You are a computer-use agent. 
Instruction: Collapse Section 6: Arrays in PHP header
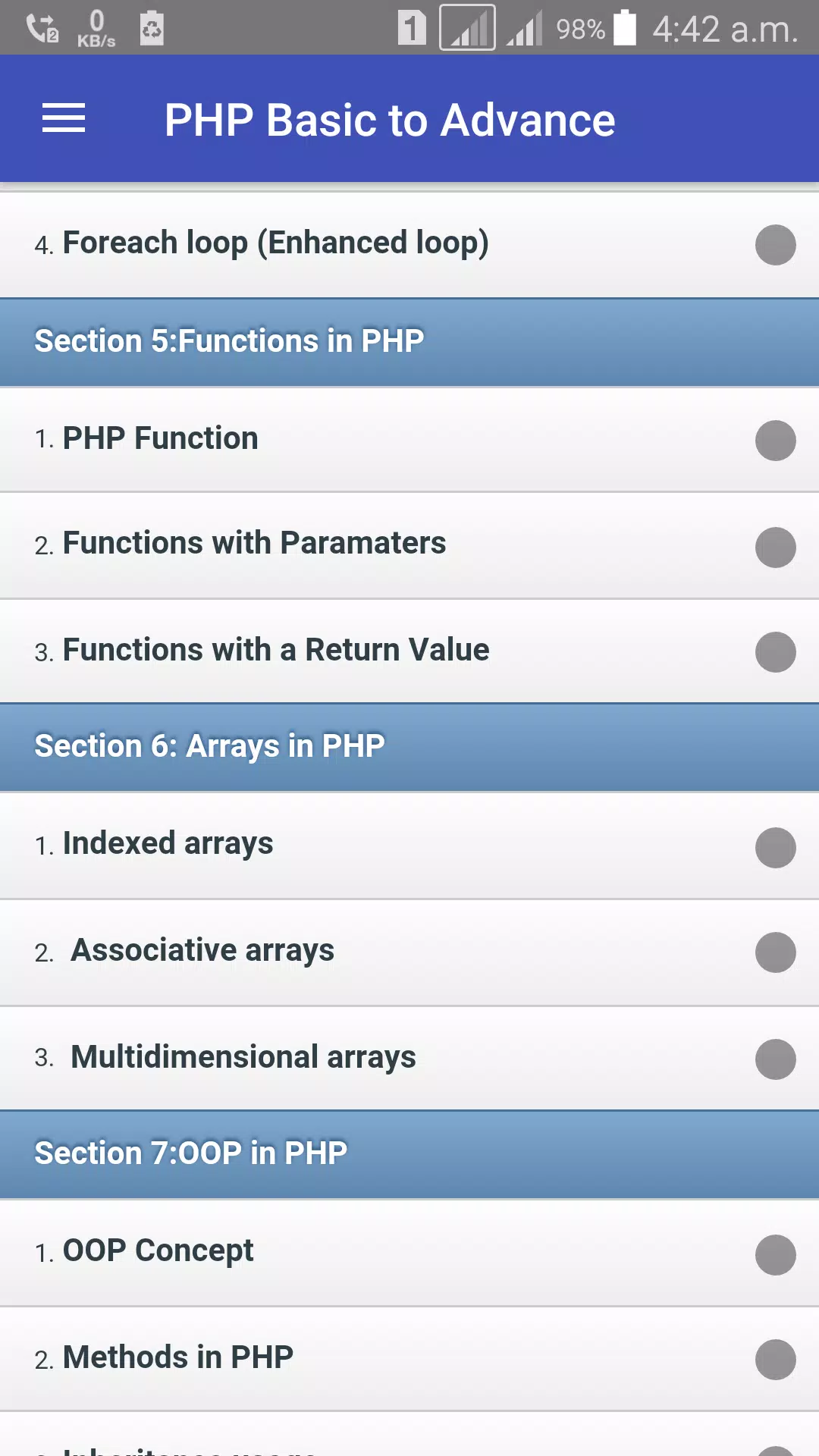click(x=409, y=747)
